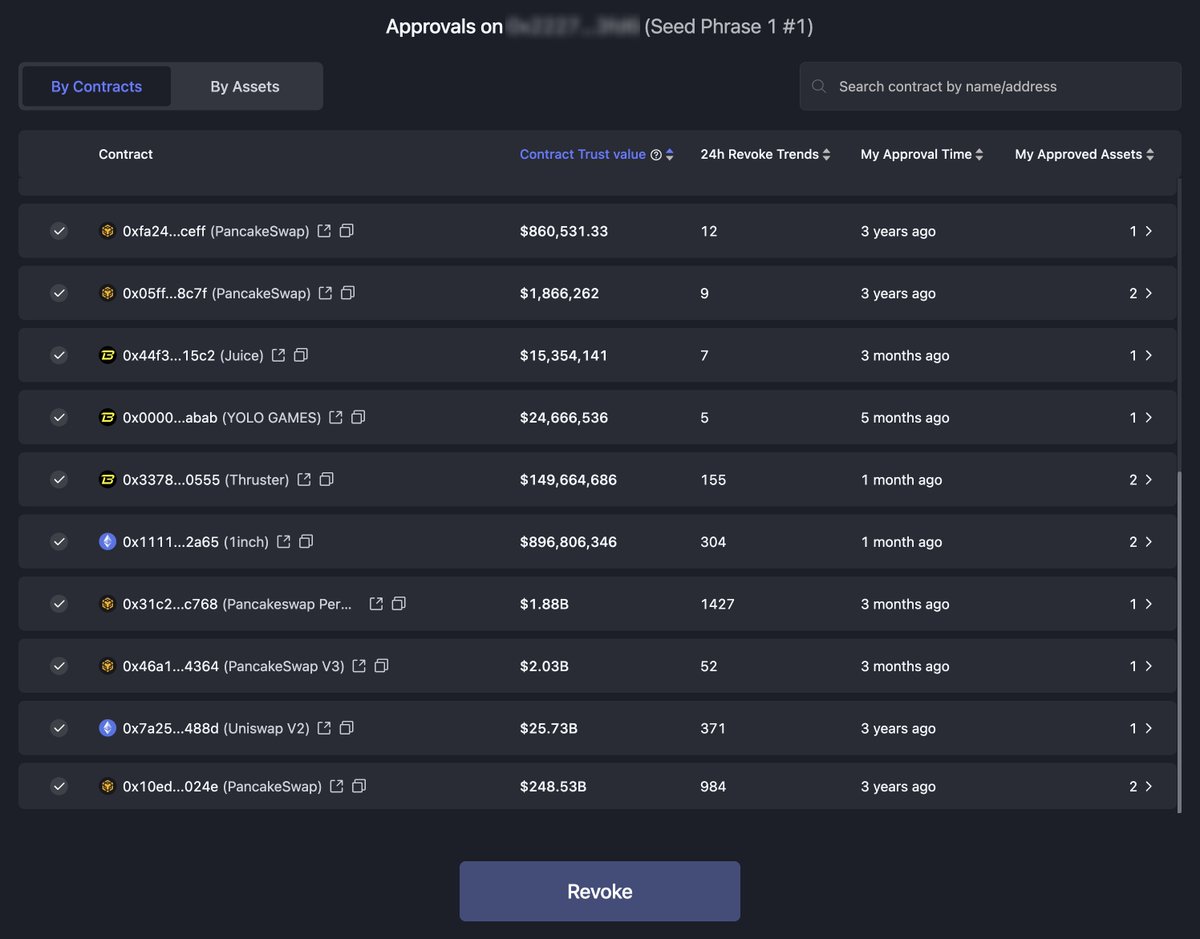Click the 1427 revoke trends value
This screenshot has width=1200, height=939.
click(x=717, y=604)
